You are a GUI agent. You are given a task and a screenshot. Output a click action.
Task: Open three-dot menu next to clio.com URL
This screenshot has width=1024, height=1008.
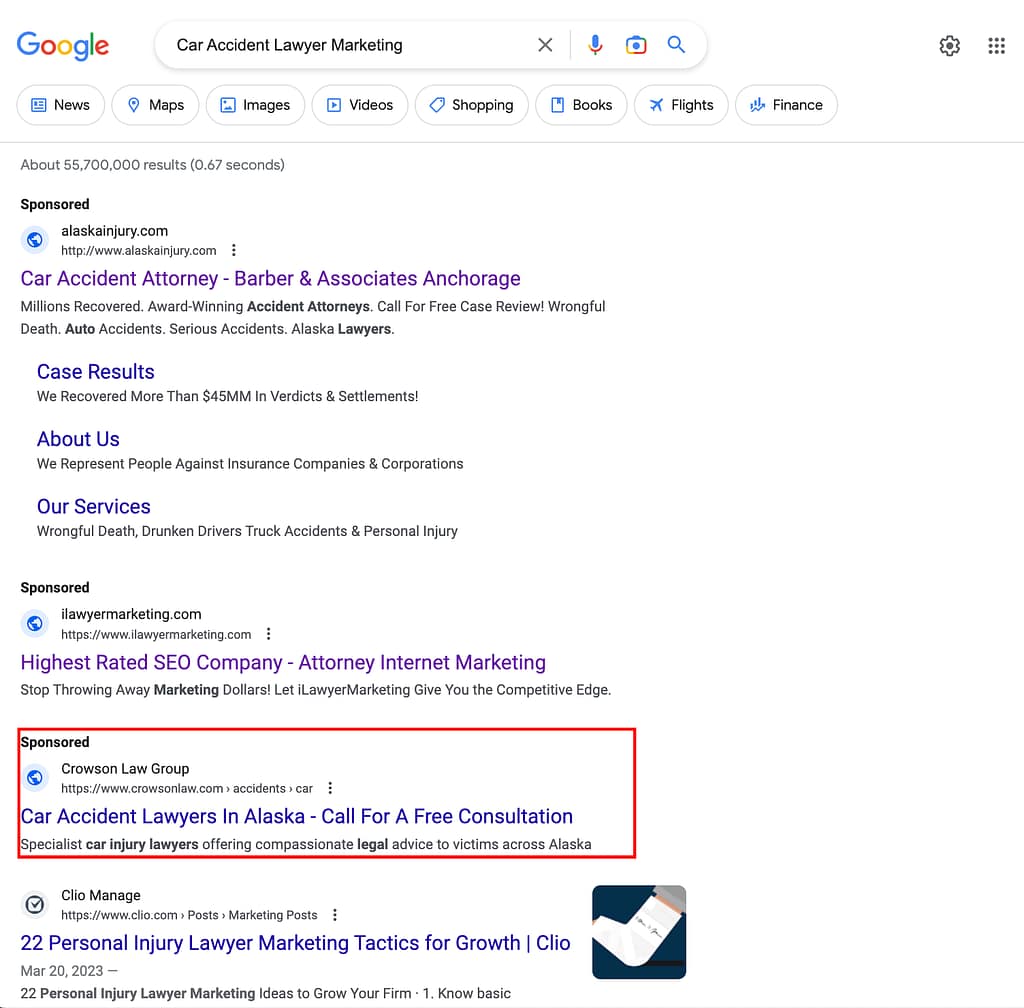[335, 915]
